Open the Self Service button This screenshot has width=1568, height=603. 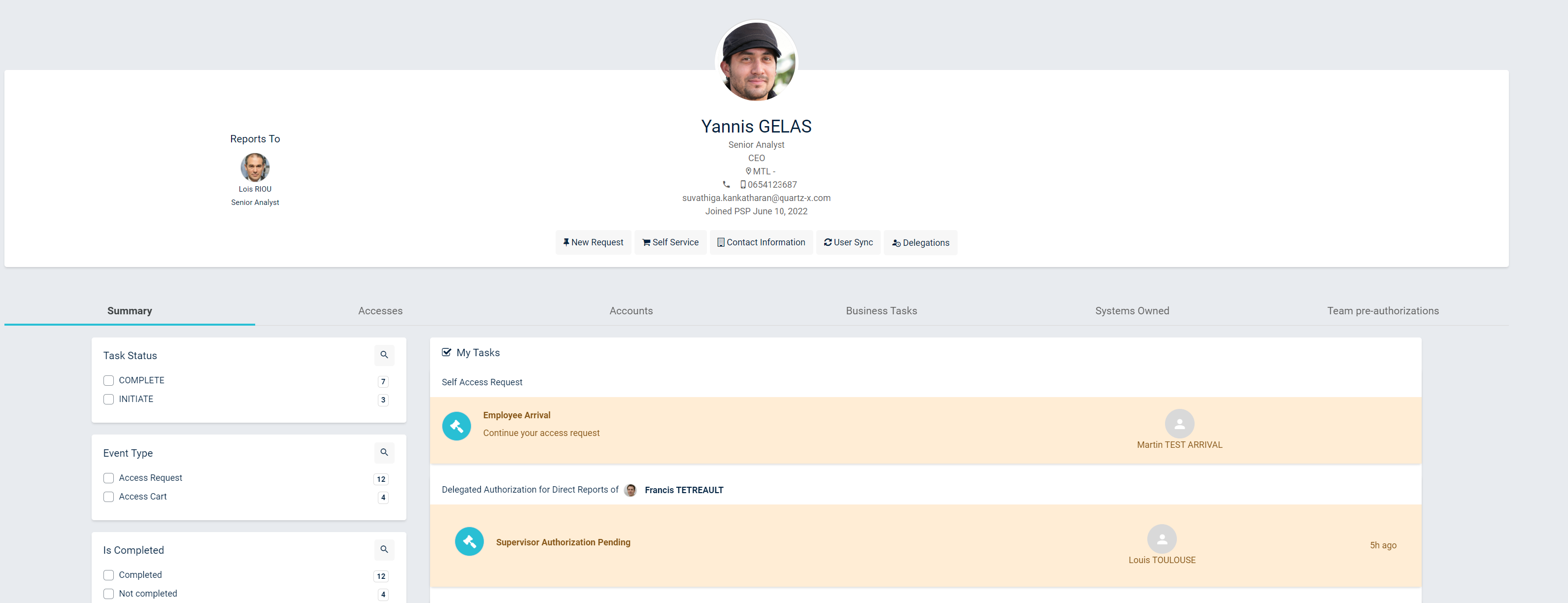[670, 242]
